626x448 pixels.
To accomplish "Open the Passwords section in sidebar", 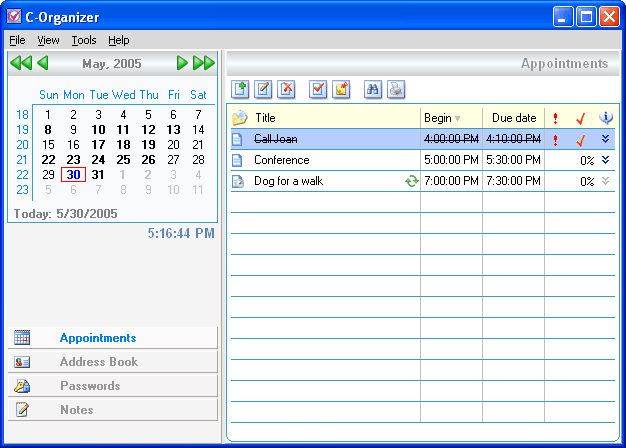I will point(90,386).
